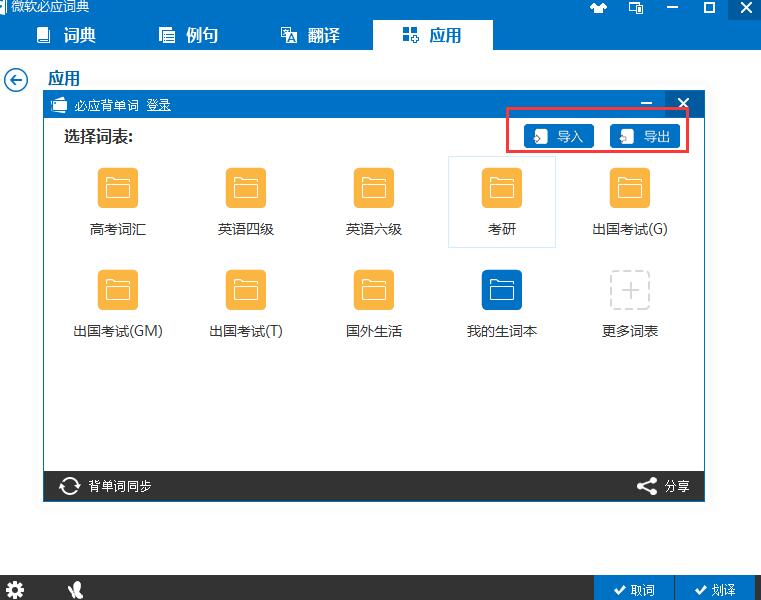Image resolution: width=761 pixels, height=600 pixels.
Task: Choose the 出国考试(GM) word list
Action: [x=118, y=290]
